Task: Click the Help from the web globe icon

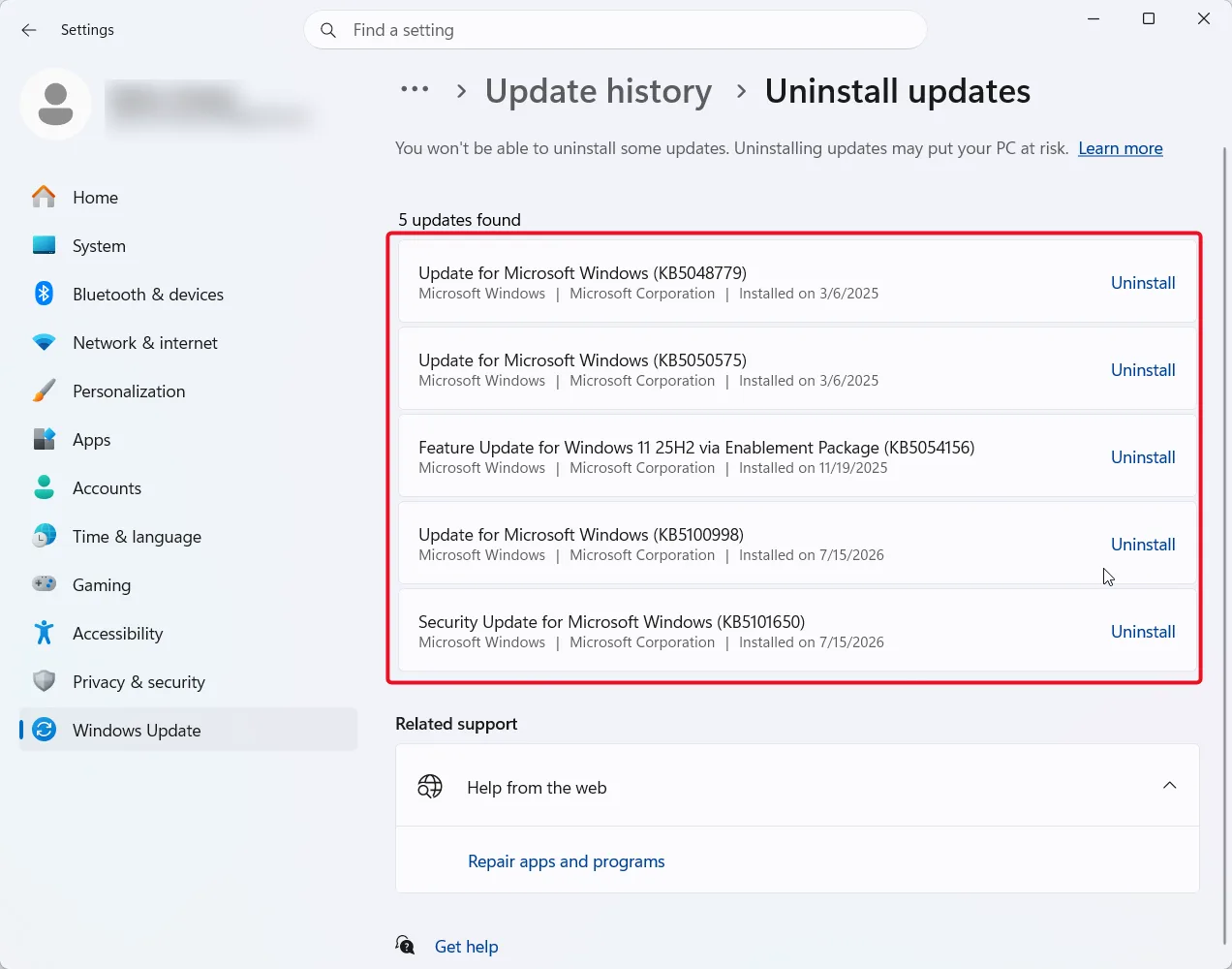Action: click(430, 787)
